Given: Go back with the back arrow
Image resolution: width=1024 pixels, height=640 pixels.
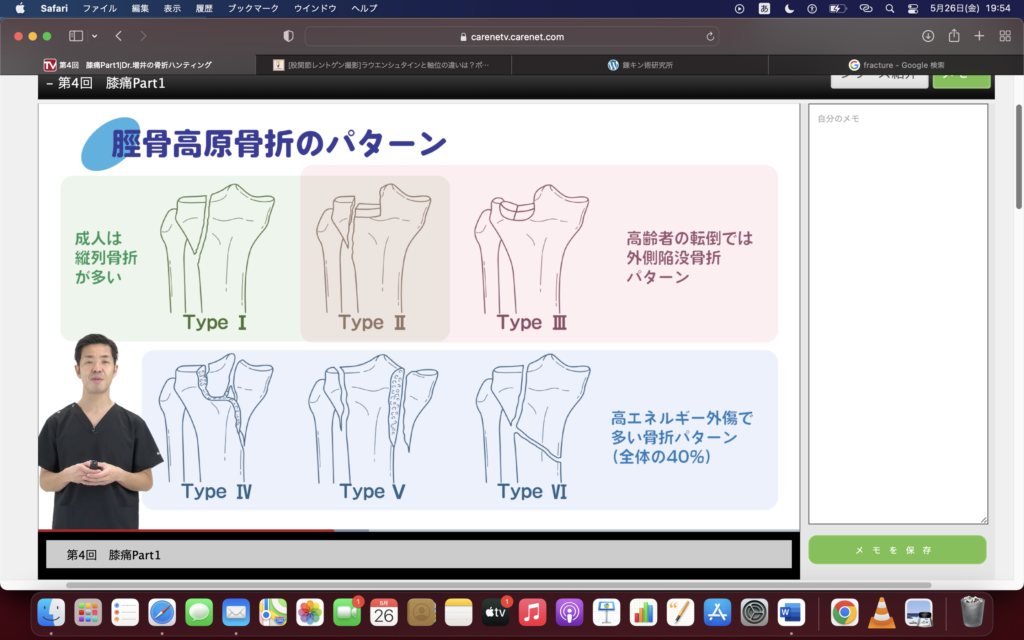Looking at the screenshot, I should pyautogui.click(x=118, y=36).
